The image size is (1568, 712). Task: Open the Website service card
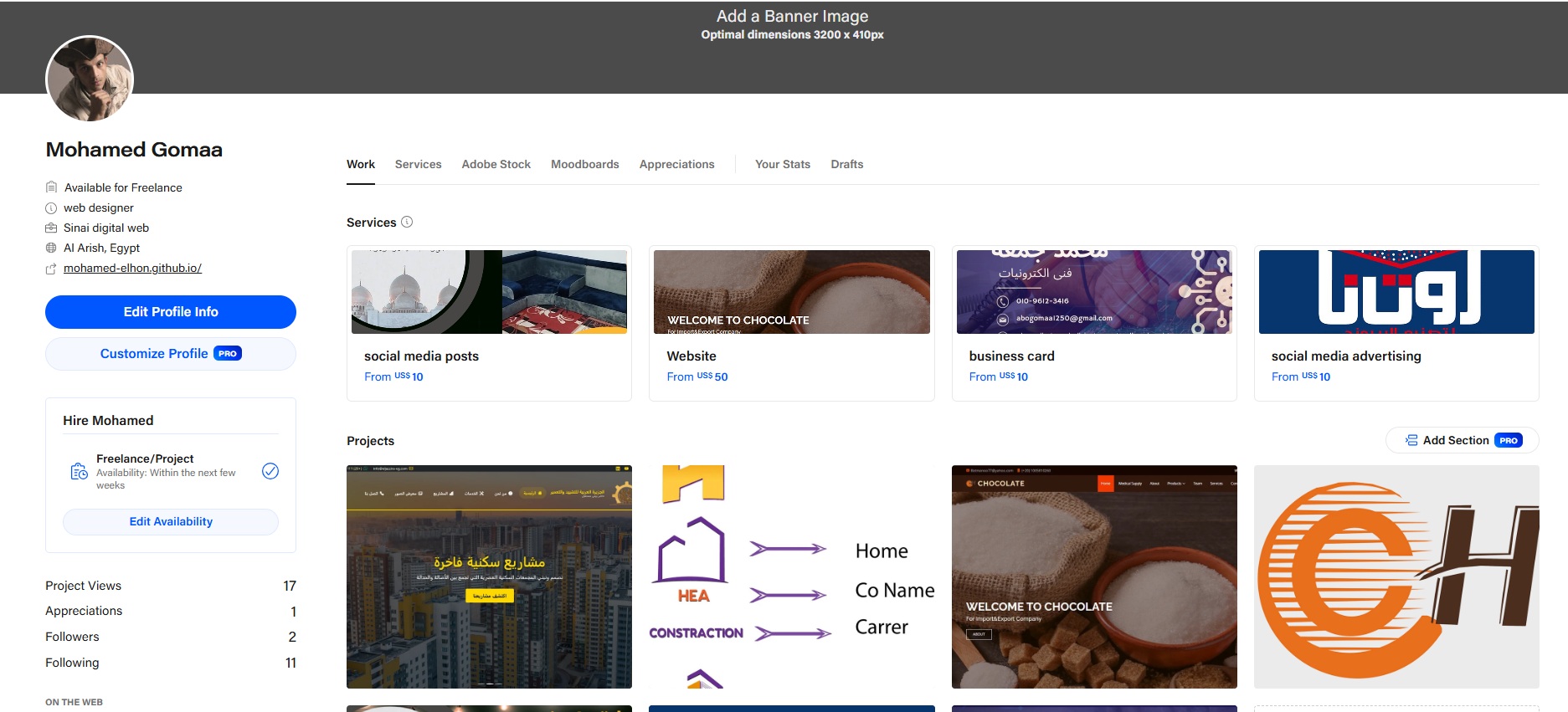[x=791, y=322]
